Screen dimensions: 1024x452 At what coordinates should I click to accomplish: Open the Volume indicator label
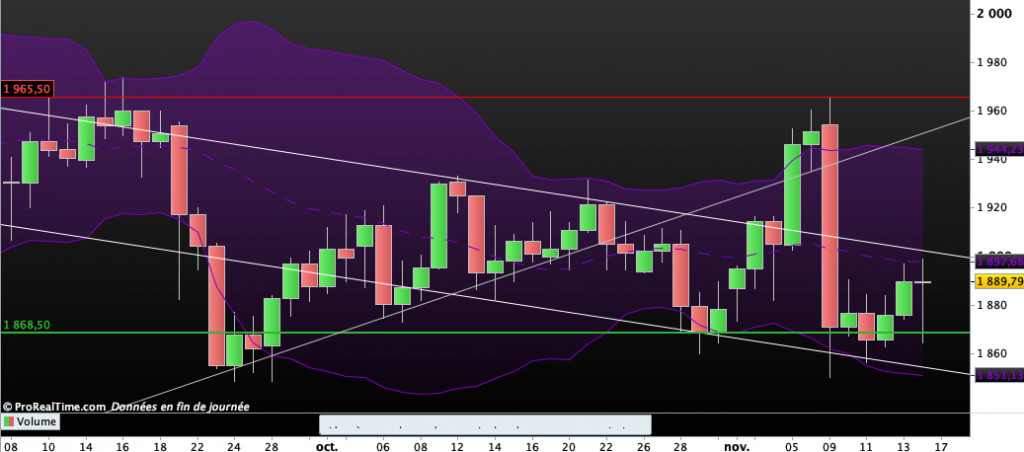36,423
